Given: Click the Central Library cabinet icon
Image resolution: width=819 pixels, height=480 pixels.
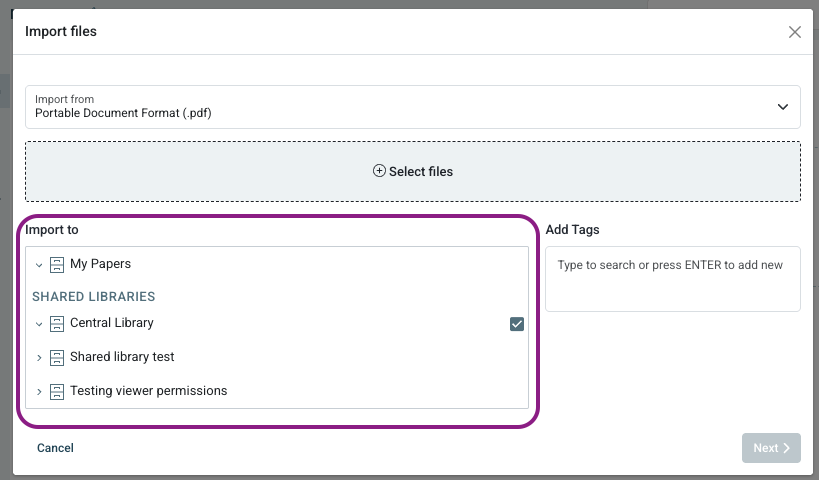Looking at the screenshot, I should coord(57,324).
